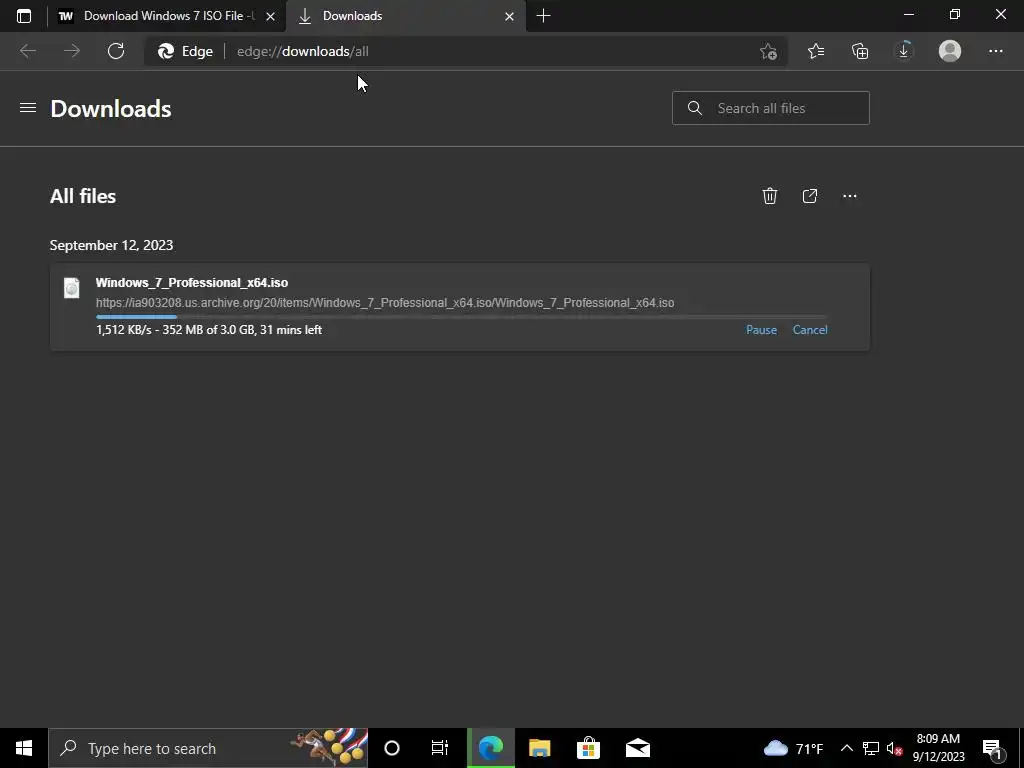Open Microsoft Edge on taskbar
The image size is (1024, 768).
(491, 748)
